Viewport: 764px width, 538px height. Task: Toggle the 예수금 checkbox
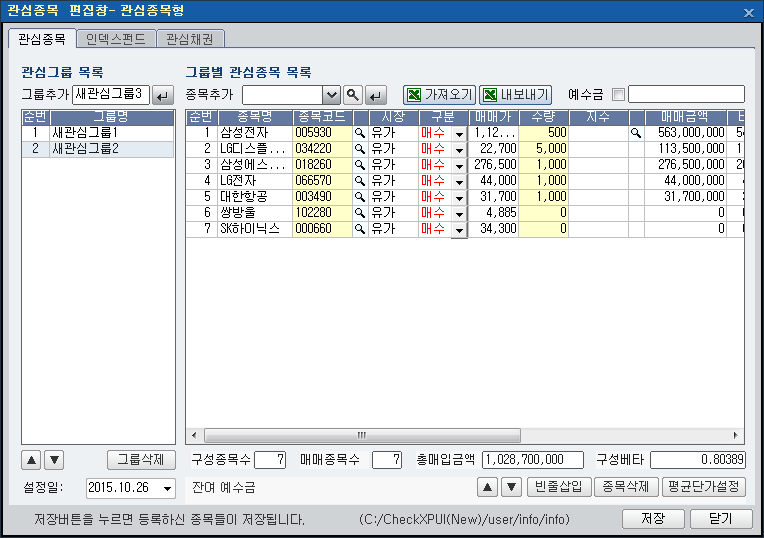(618, 95)
